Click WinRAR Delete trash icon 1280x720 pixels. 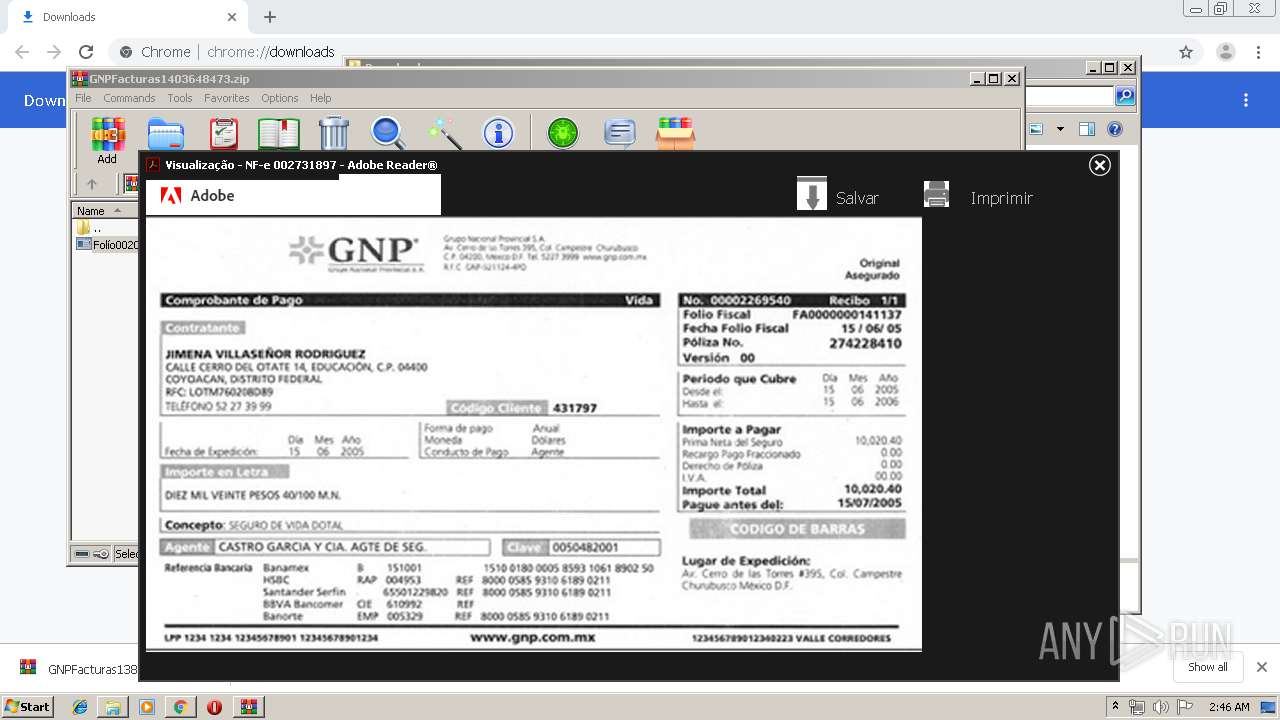point(334,133)
